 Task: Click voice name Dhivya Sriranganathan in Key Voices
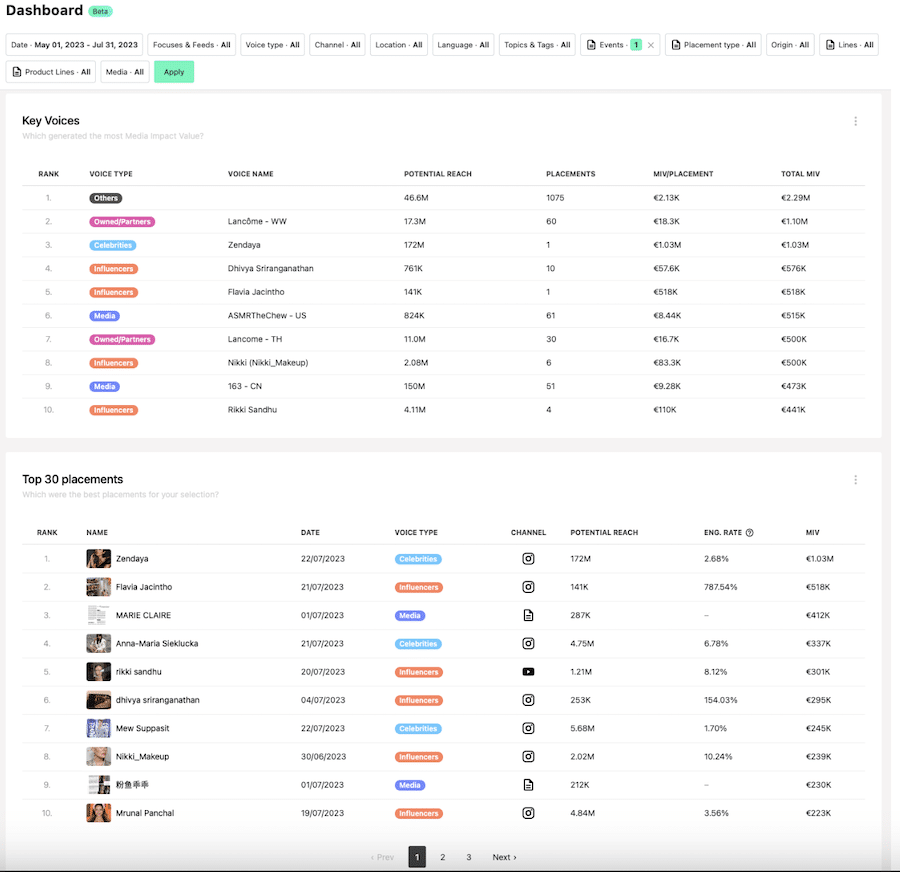[270, 269]
